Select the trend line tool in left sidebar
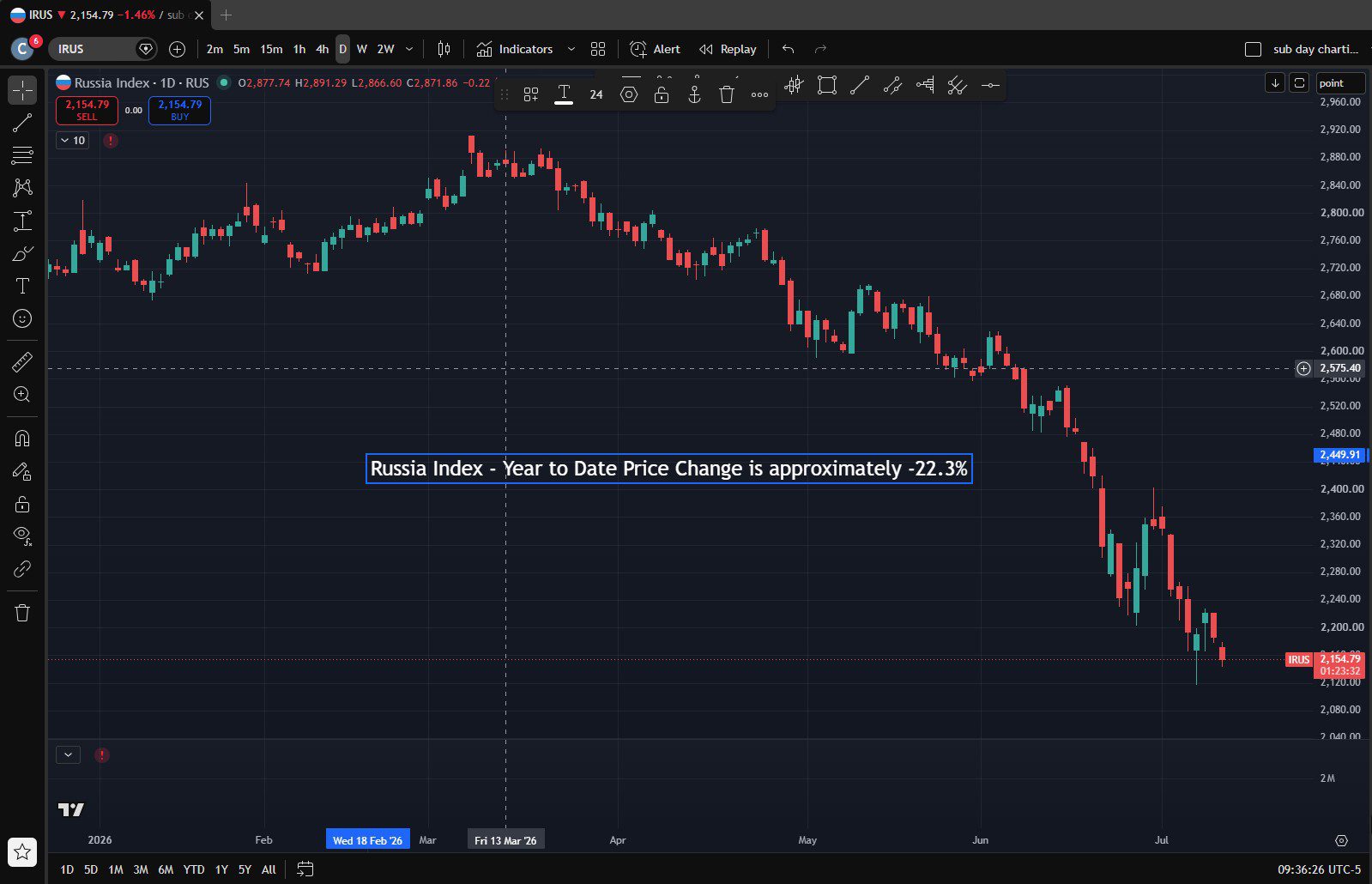Image resolution: width=1372 pixels, height=884 pixels. [x=22, y=123]
